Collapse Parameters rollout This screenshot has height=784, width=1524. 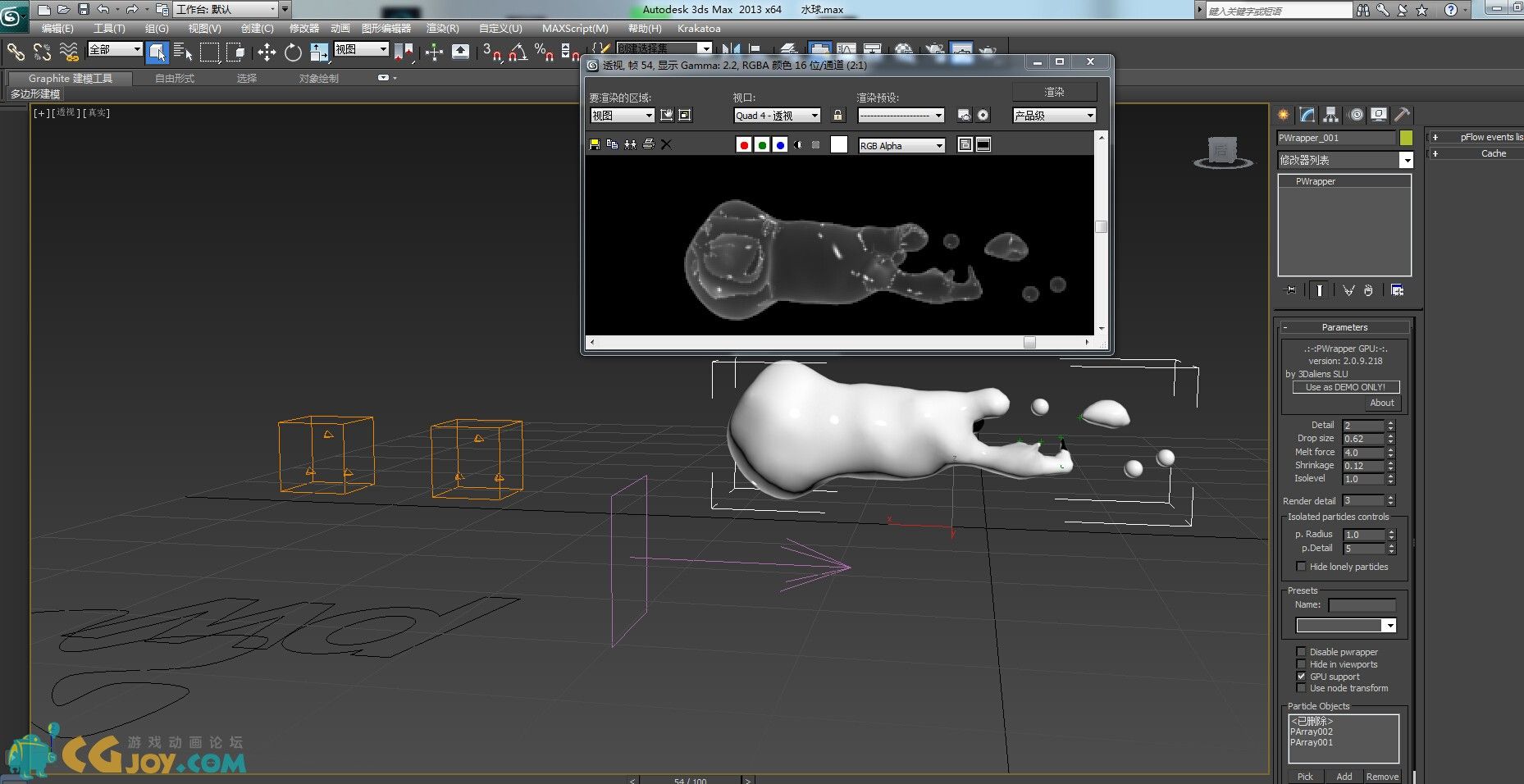tap(1345, 327)
